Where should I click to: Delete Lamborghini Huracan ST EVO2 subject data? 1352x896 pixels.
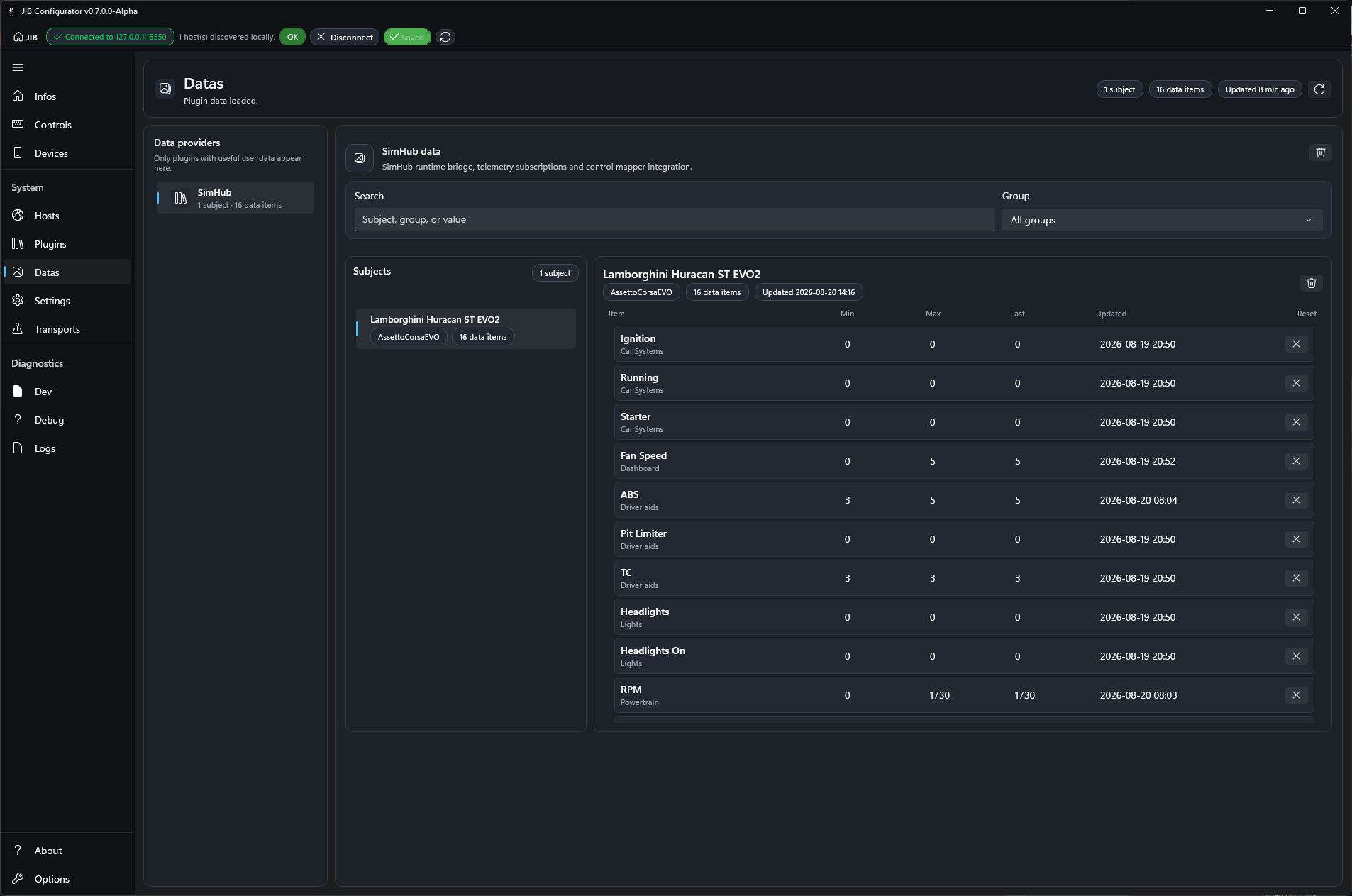(x=1312, y=283)
